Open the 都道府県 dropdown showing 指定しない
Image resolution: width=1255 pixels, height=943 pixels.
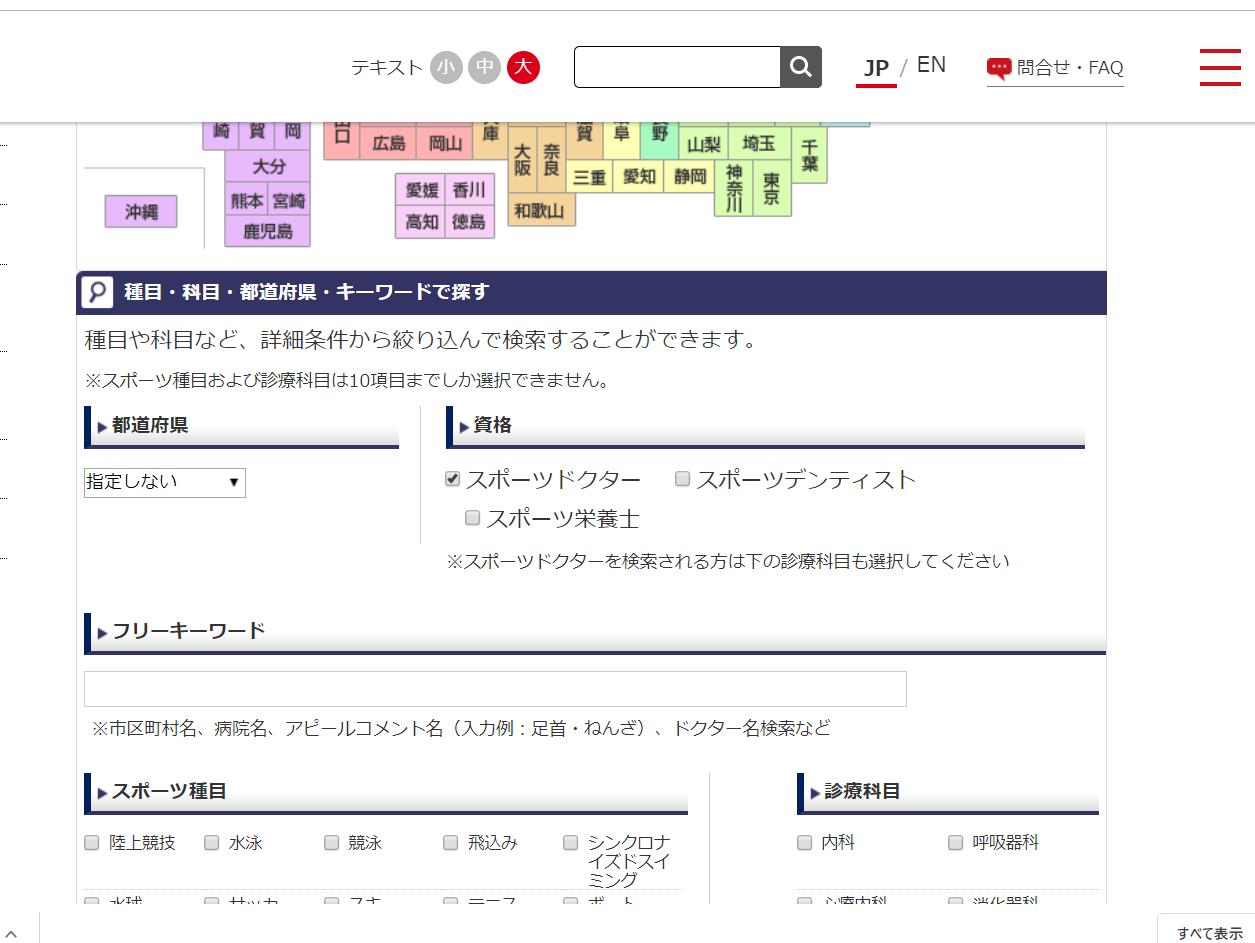[x=165, y=483]
